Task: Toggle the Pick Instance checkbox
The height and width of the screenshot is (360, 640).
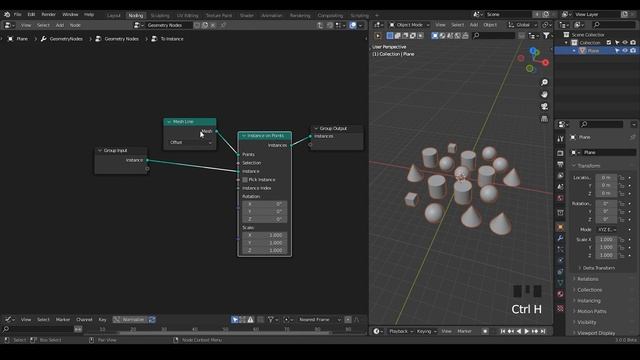Action: click(x=245, y=180)
